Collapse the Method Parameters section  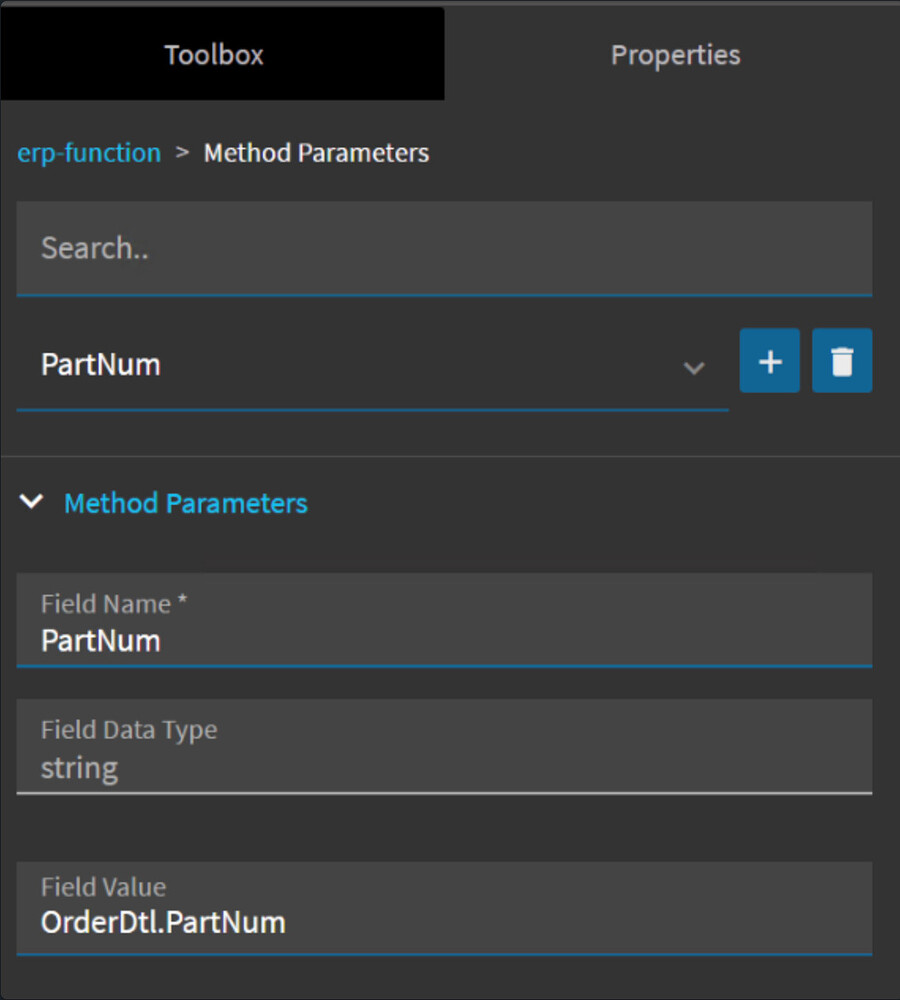(31, 503)
